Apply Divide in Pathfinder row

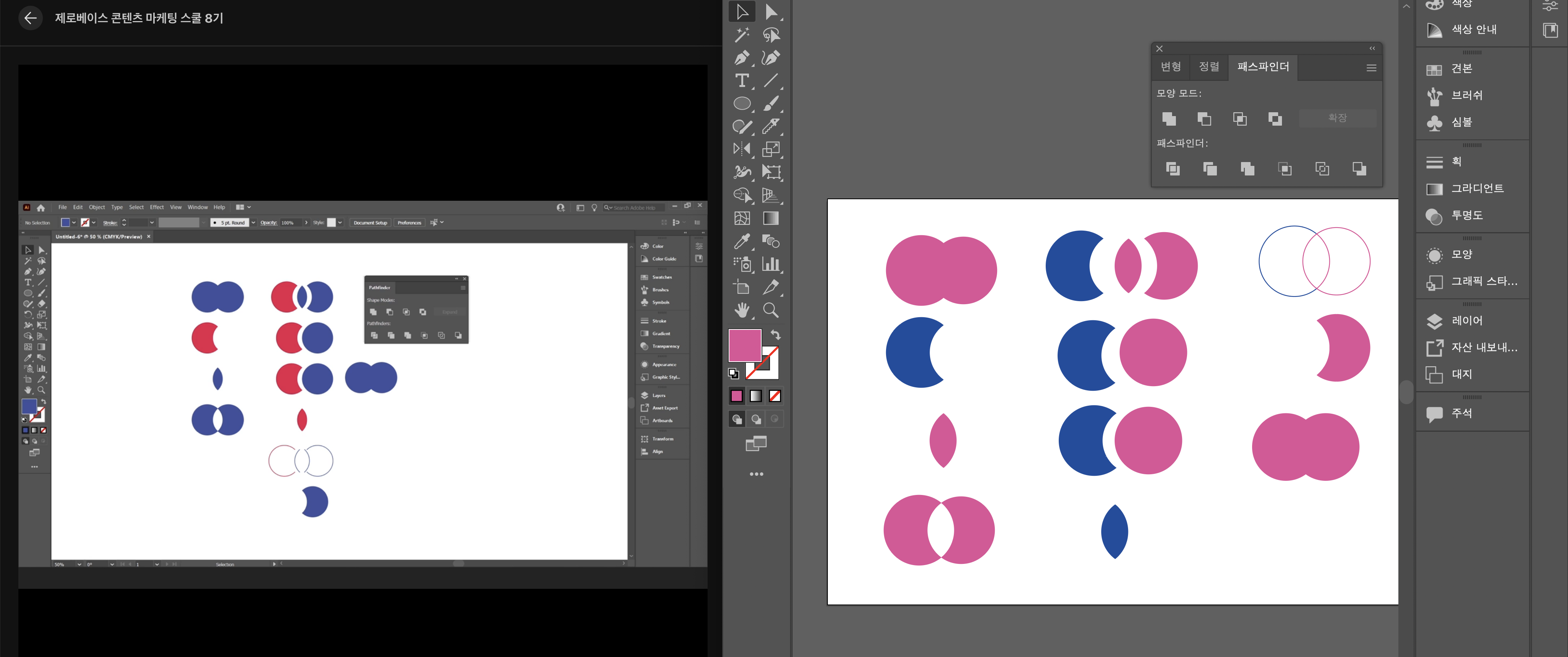[1172, 169]
